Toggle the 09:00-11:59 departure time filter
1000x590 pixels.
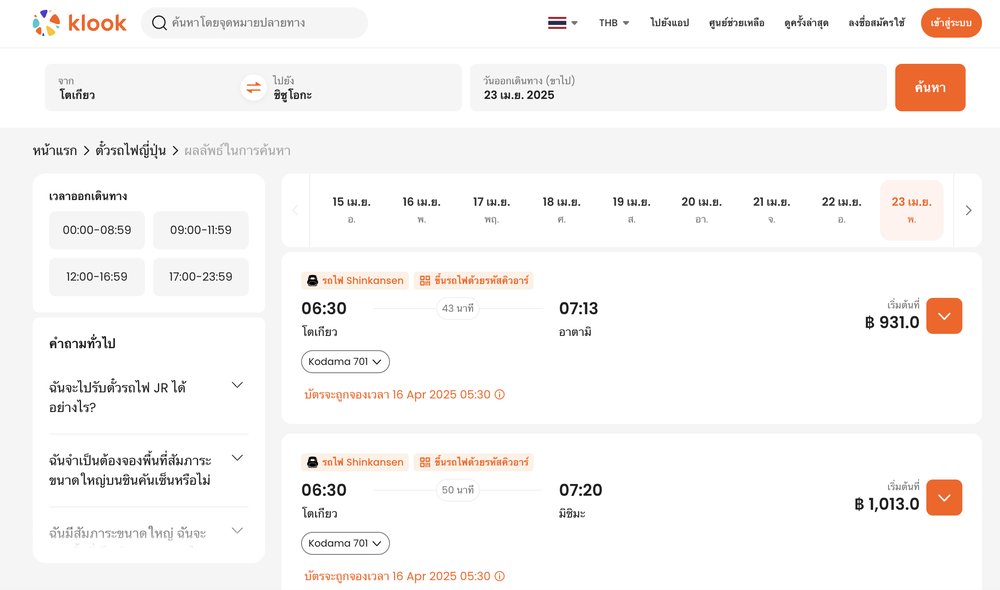(x=200, y=230)
